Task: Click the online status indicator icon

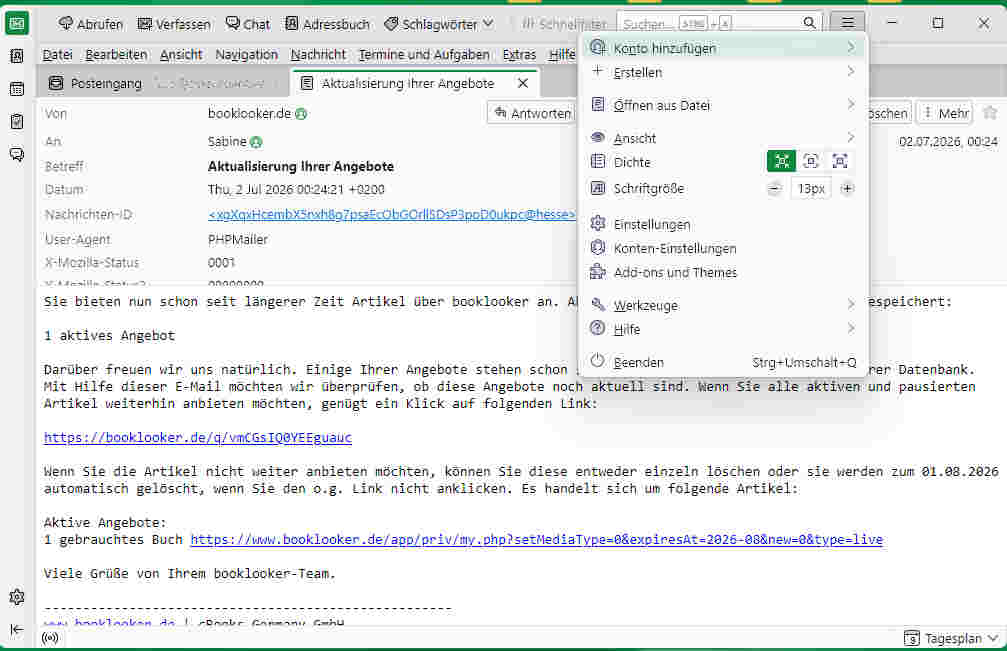Action: 50,638
